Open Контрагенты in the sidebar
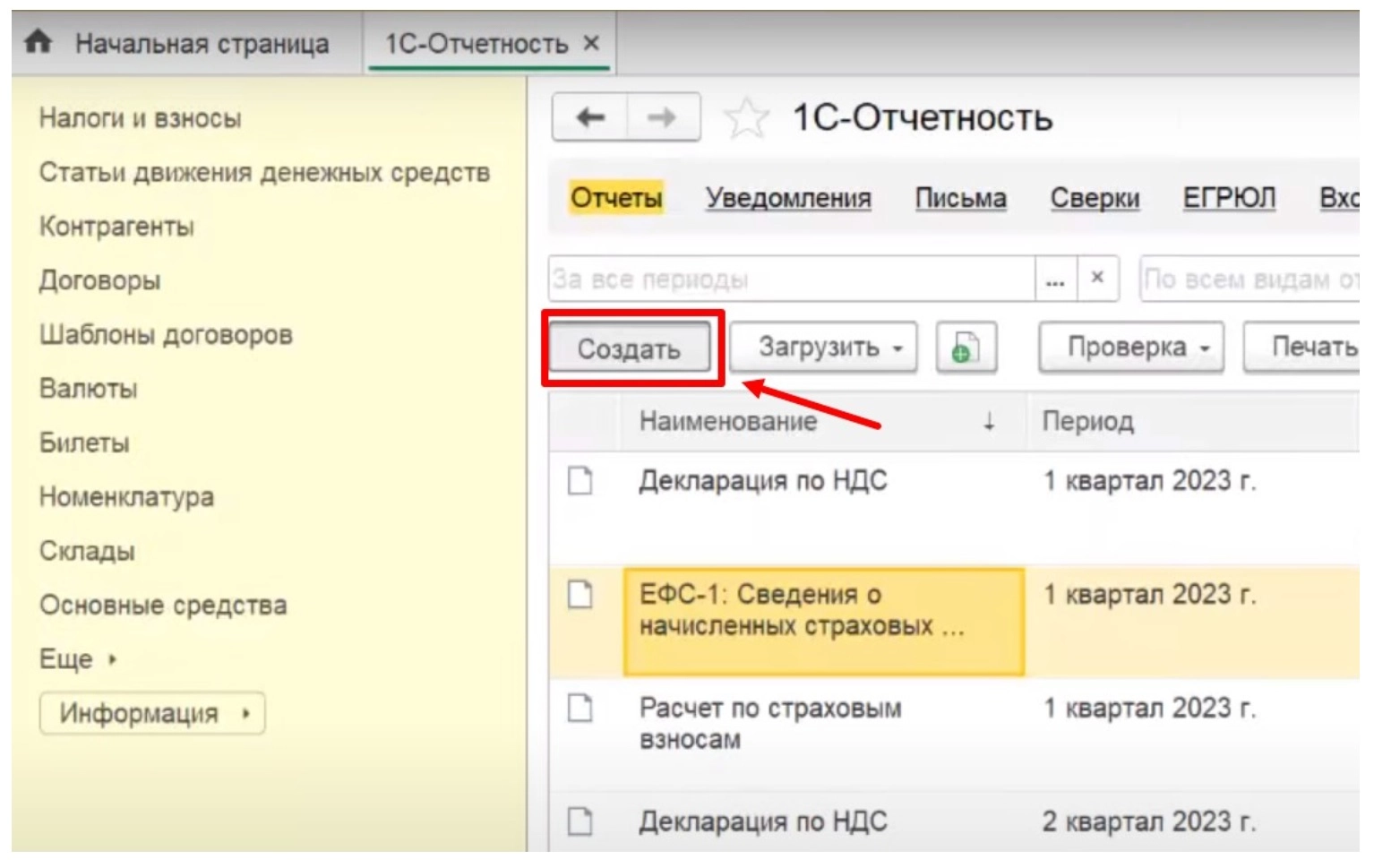This screenshot has height=868, width=1374. coord(116,227)
